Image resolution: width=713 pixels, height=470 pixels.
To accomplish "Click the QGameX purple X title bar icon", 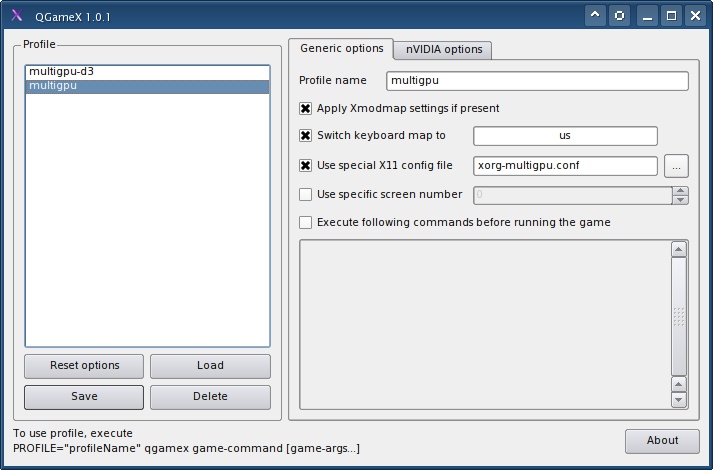I will tap(17, 15).
